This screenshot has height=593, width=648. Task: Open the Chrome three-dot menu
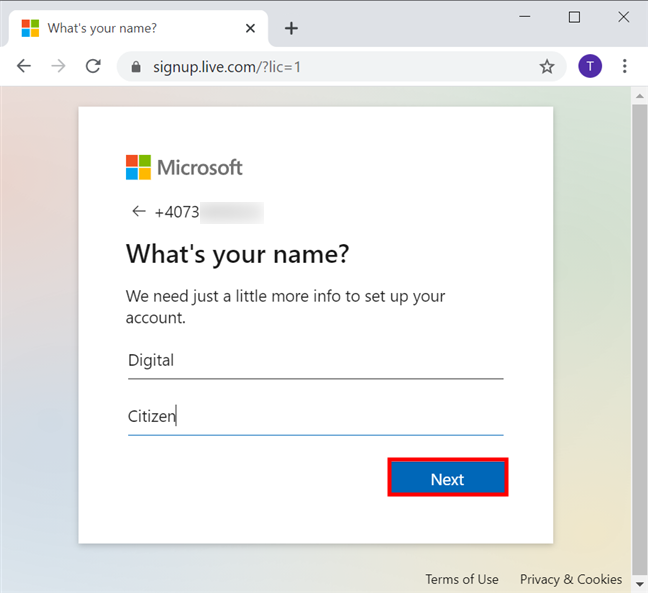coord(625,67)
